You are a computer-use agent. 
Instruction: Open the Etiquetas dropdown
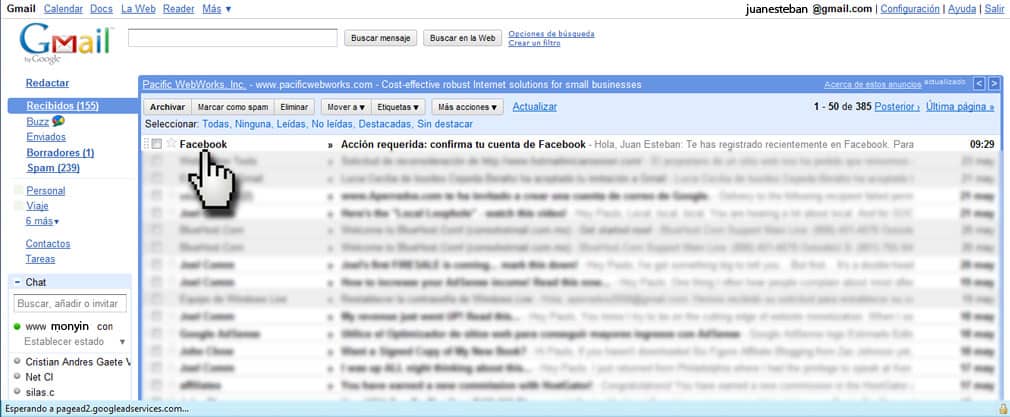(398, 107)
